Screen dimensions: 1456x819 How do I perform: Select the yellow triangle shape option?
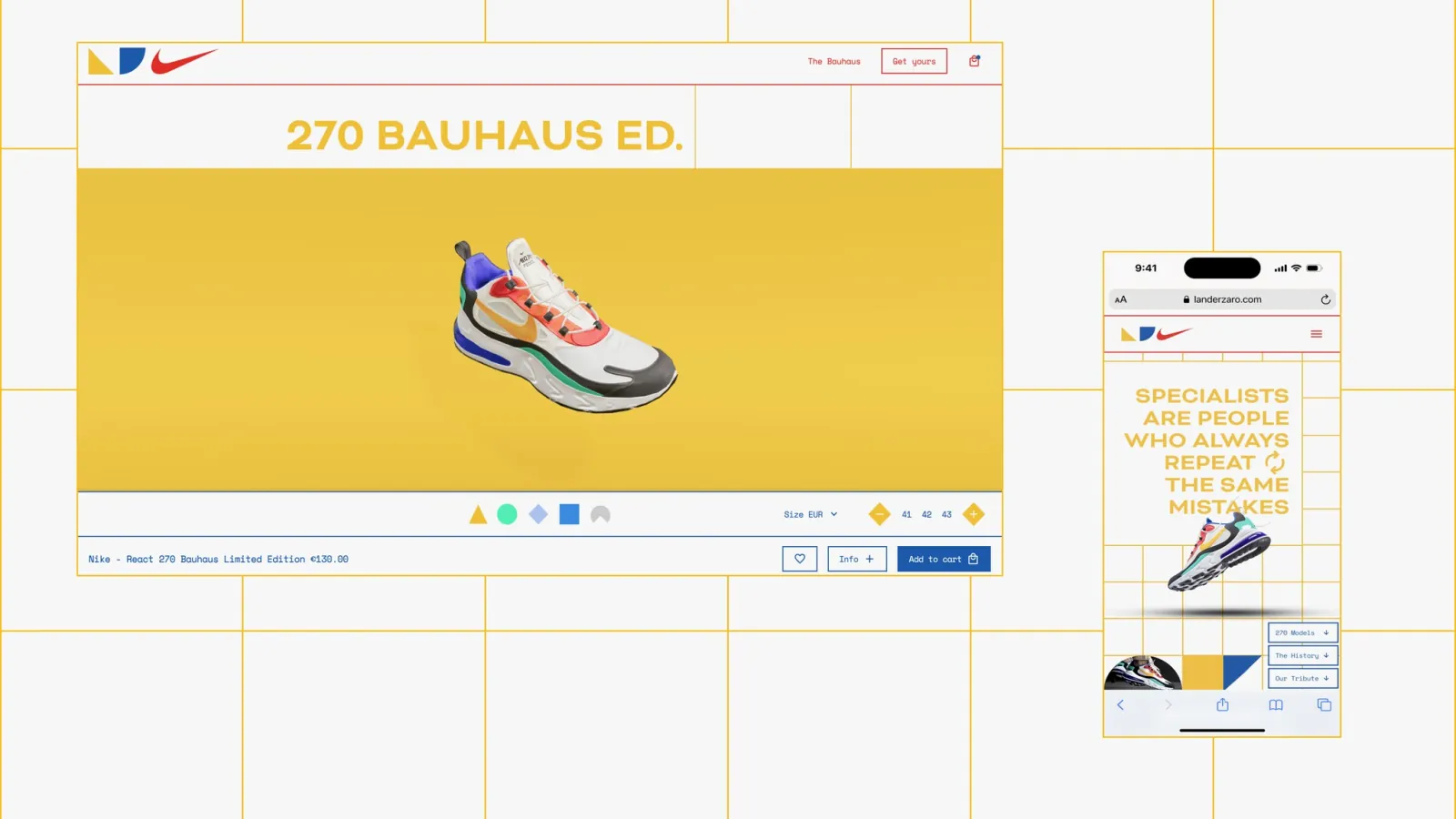[478, 515]
